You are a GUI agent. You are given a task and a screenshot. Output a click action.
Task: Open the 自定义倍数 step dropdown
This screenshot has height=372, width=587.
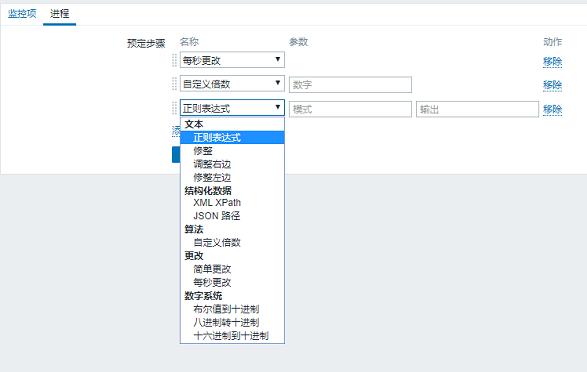click(232, 84)
